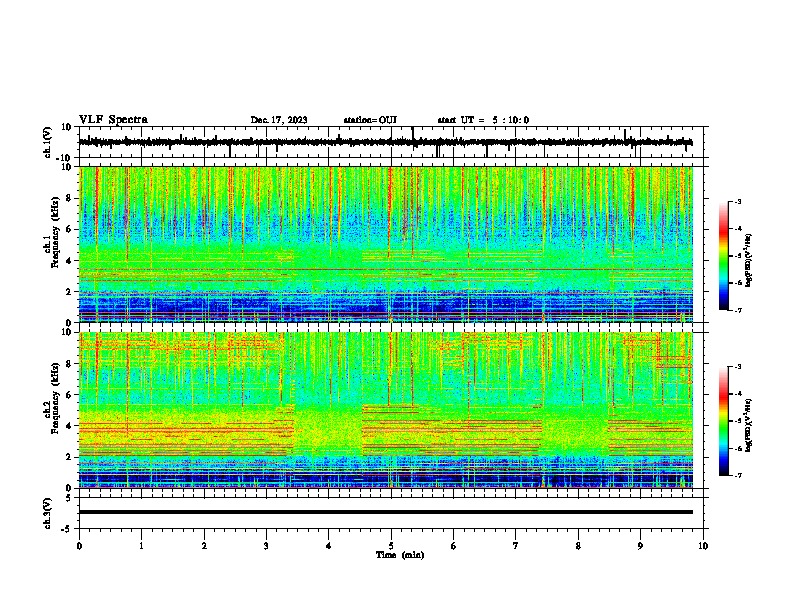The width and height of the screenshot is (792, 612).
Task: Click the "Time (min)" x-axis label
Action: click(x=400, y=555)
